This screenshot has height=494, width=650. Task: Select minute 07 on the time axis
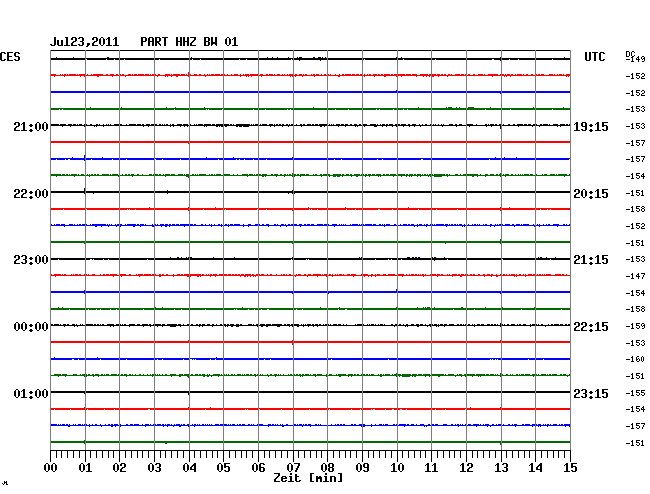tap(292, 468)
